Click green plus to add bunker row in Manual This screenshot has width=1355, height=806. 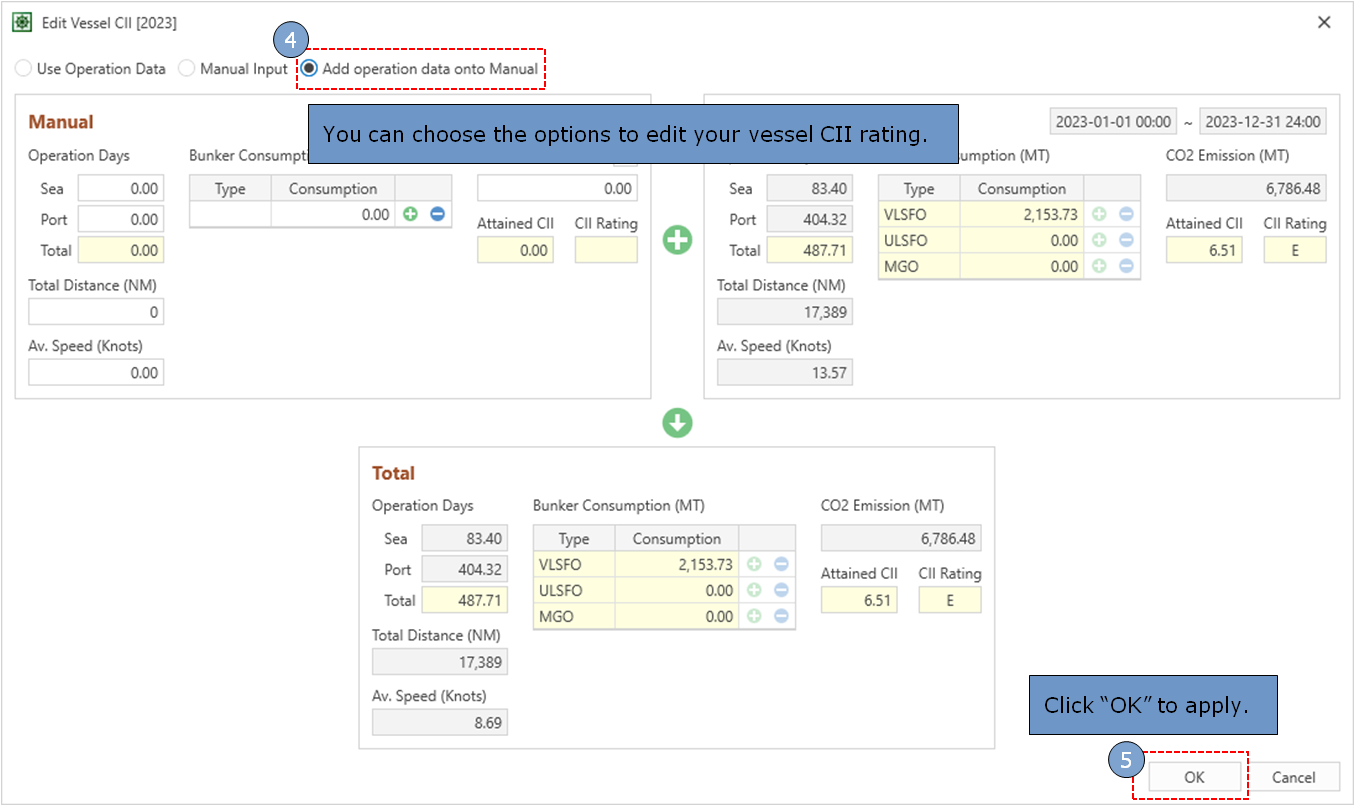tap(410, 213)
